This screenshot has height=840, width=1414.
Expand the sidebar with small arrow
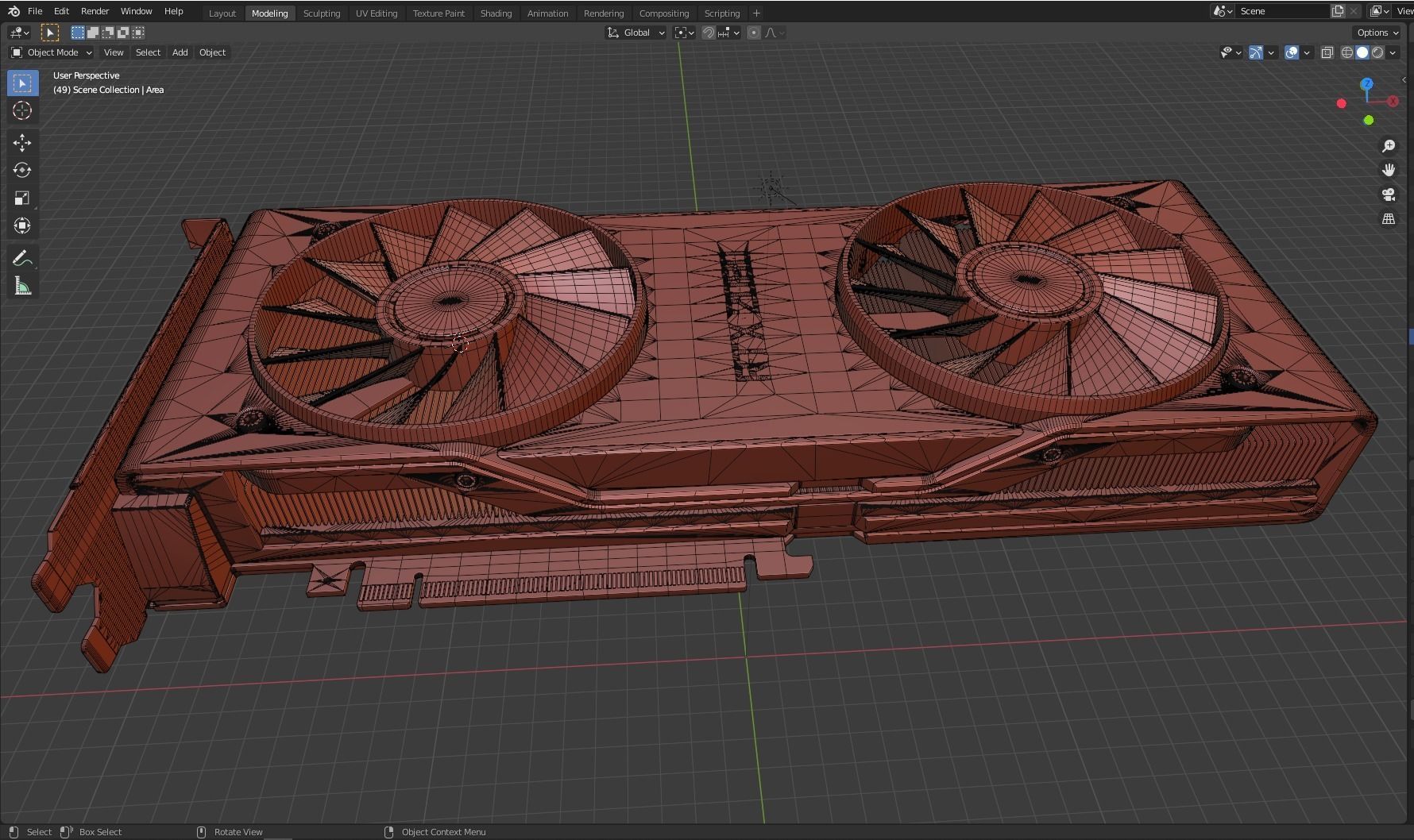pyautogui.click(x=1404, y=79)
